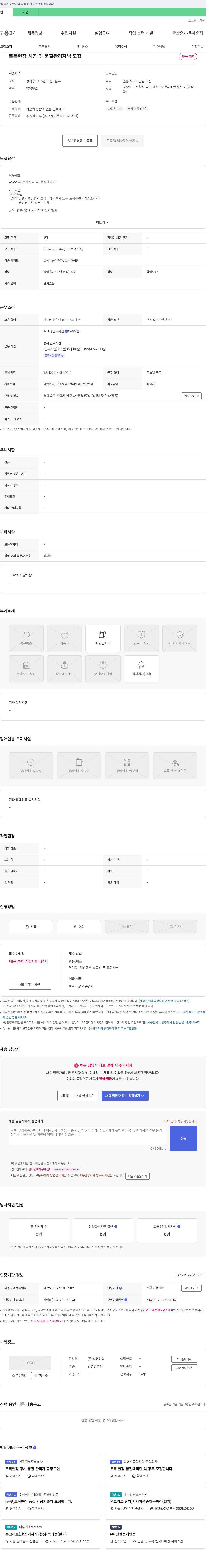
Task: Click the 열람제한 button
Action: coord(41,1376)
